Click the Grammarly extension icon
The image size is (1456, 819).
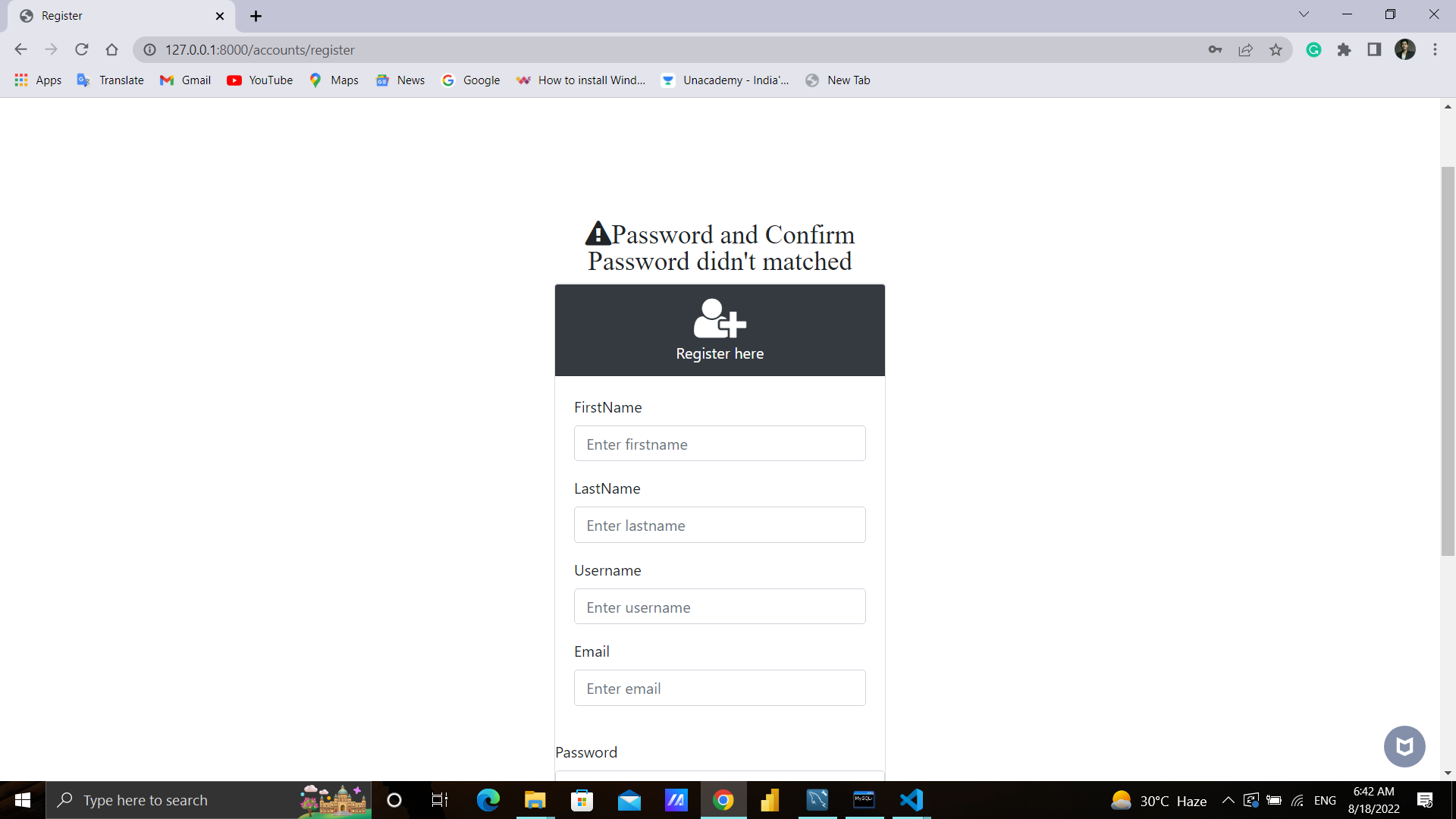point(1313,49)
